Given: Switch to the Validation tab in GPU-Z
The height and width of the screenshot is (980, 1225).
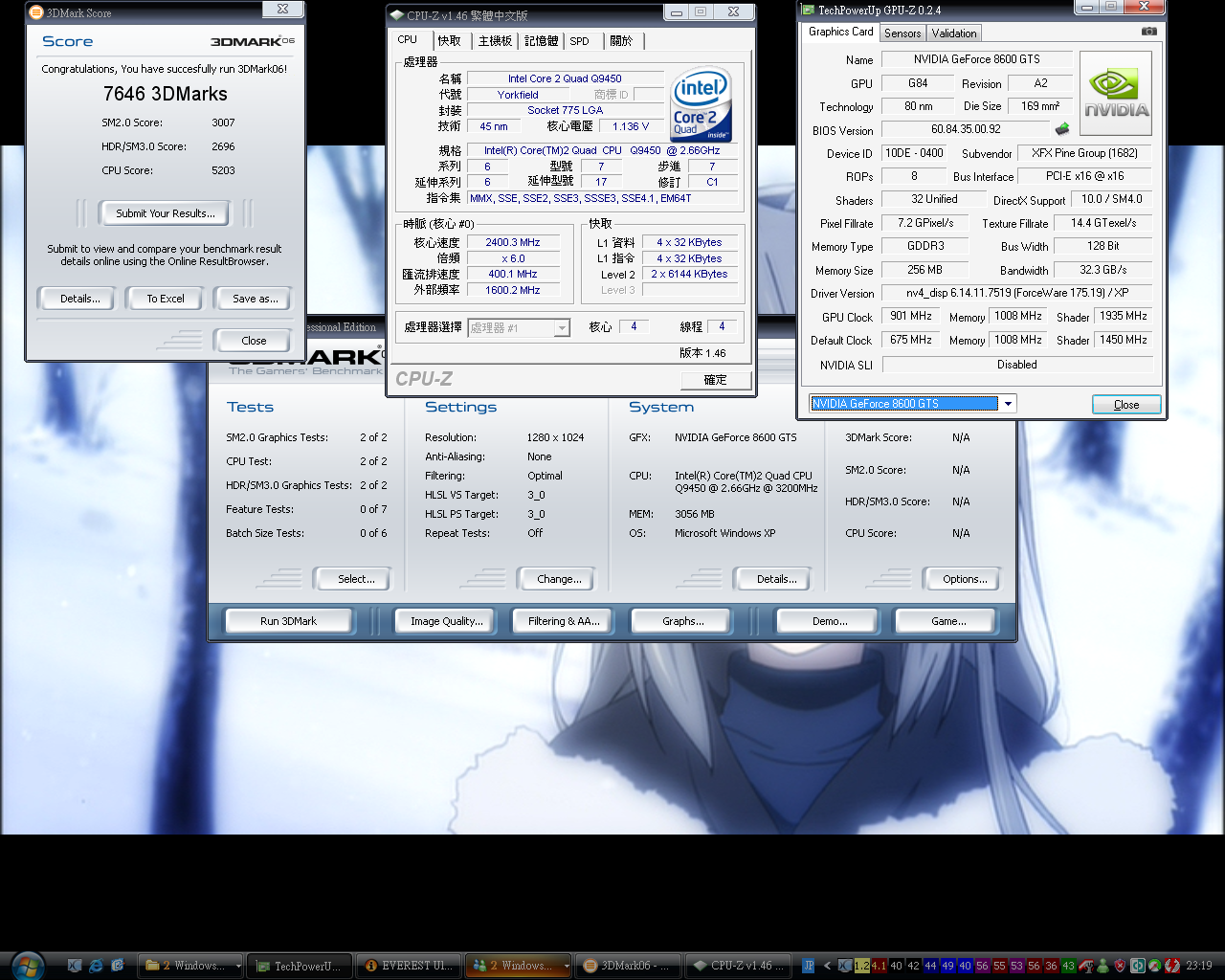Looking at the screenshot, I should coord(954,33).
